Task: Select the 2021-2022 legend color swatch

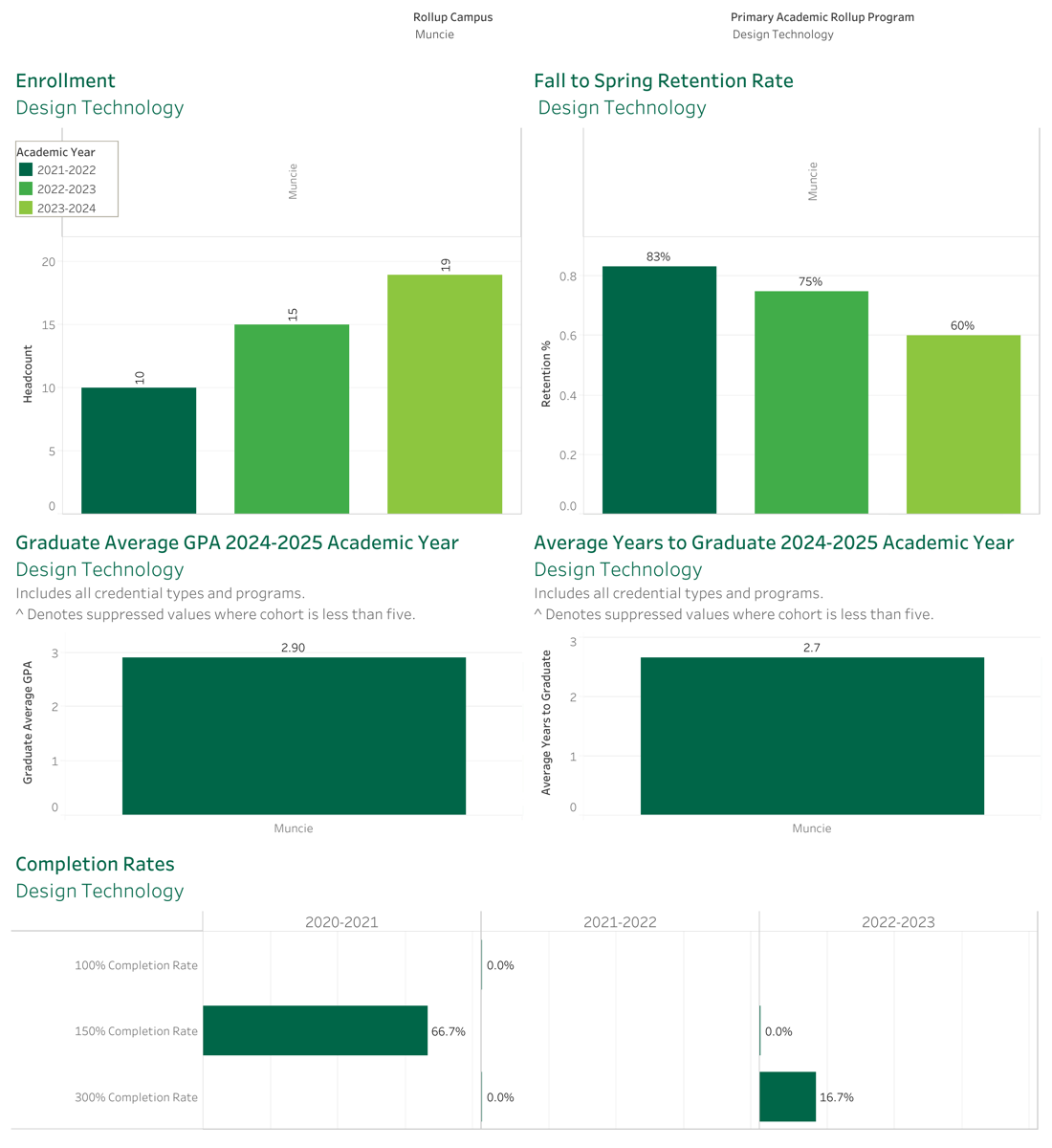Action: [x=26, y=169]
